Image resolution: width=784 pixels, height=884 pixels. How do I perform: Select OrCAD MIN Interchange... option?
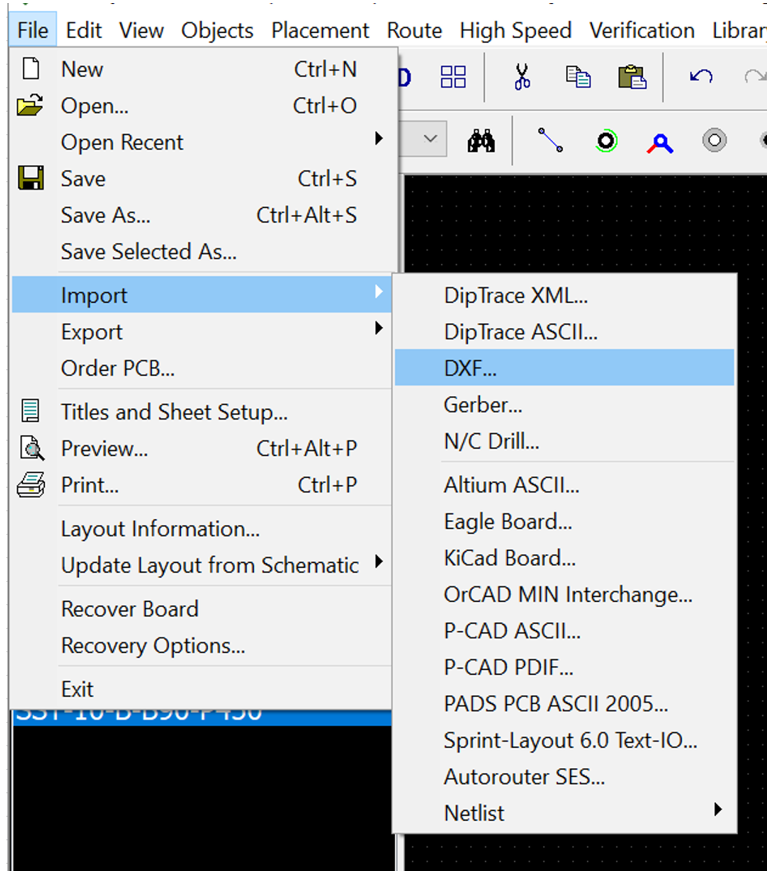(565, 594)
